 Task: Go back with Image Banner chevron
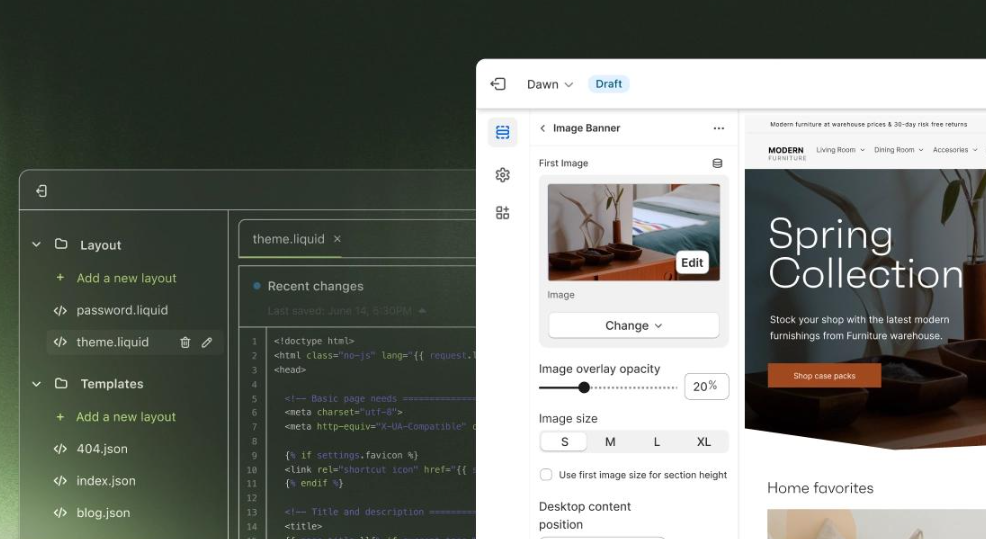tap(543, 128)
